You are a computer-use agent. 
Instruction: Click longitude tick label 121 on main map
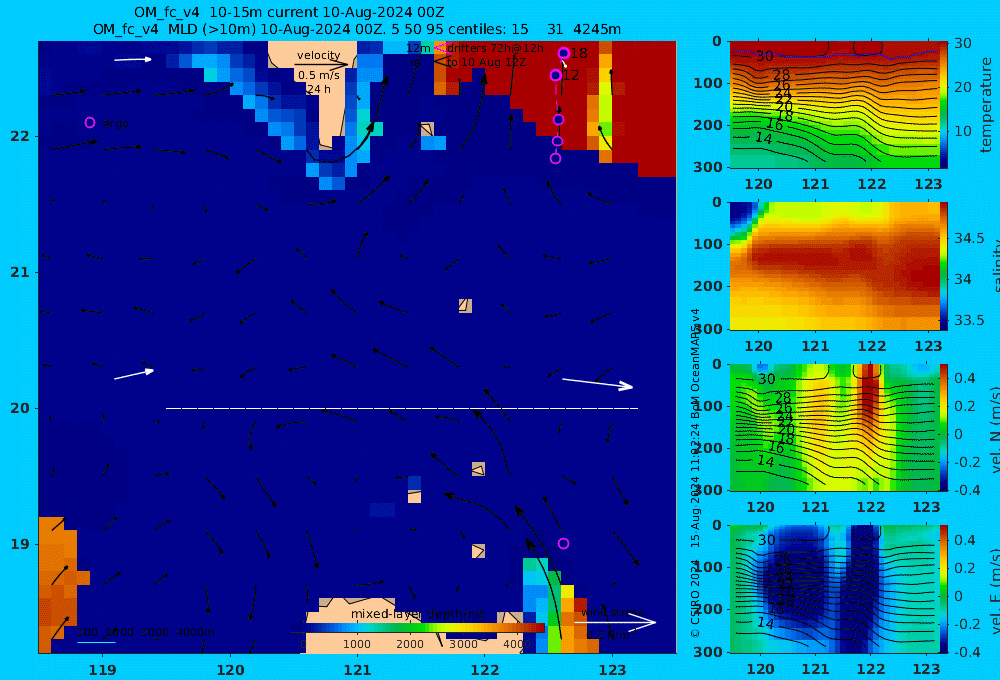[x=357, y=670]
